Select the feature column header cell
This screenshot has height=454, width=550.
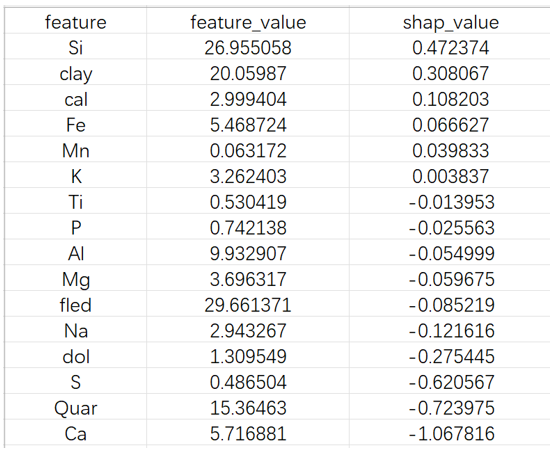tap(75, 21)
